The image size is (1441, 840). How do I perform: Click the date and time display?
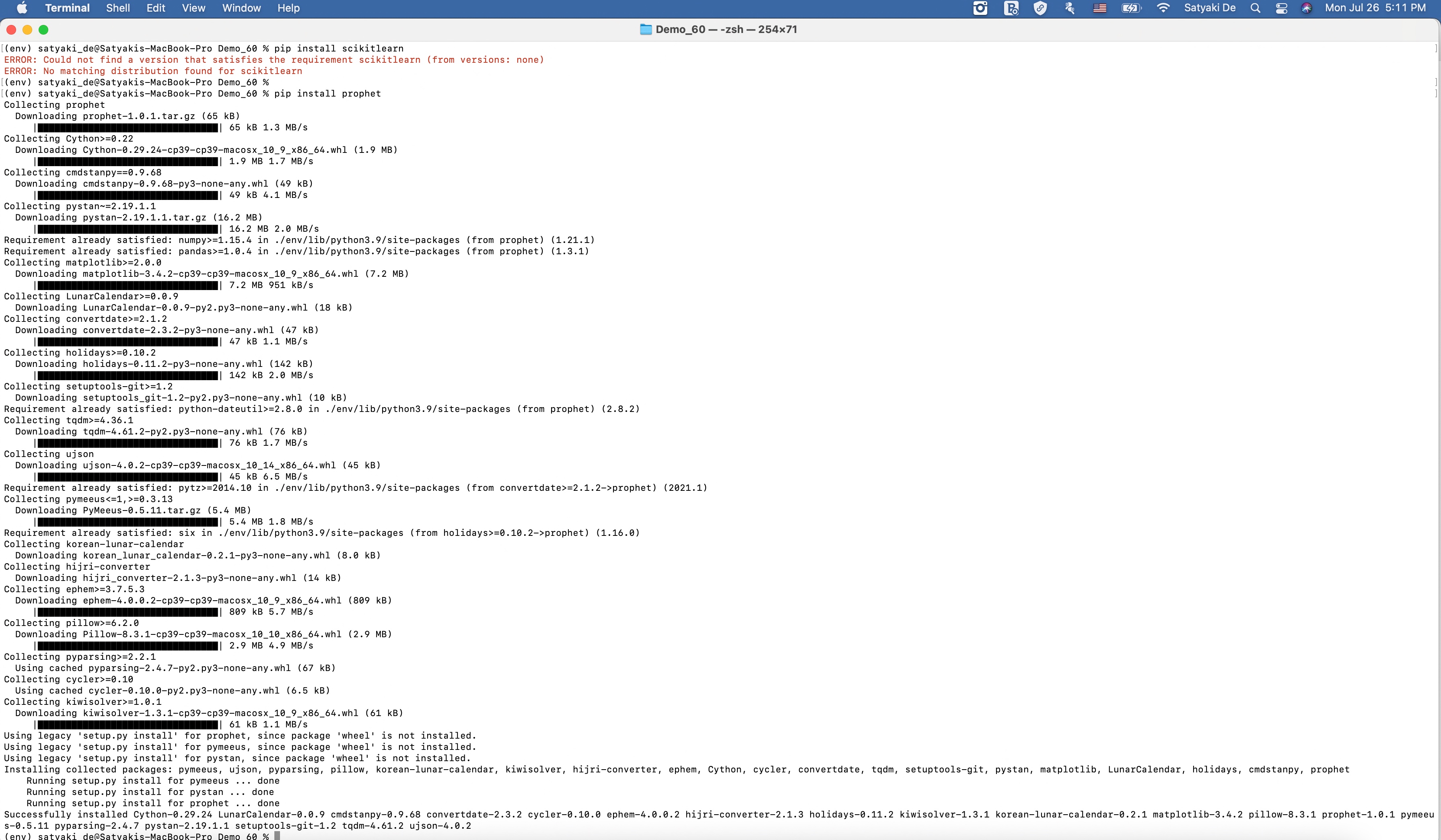[x=1375, y=8]
